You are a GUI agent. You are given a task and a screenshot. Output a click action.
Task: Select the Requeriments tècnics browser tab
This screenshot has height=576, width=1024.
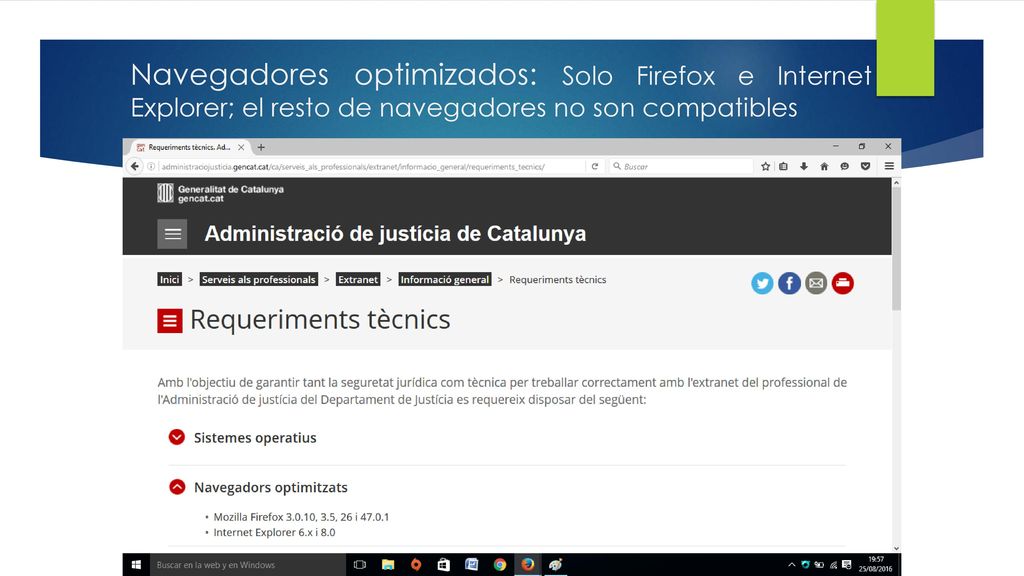coord(189,148)
